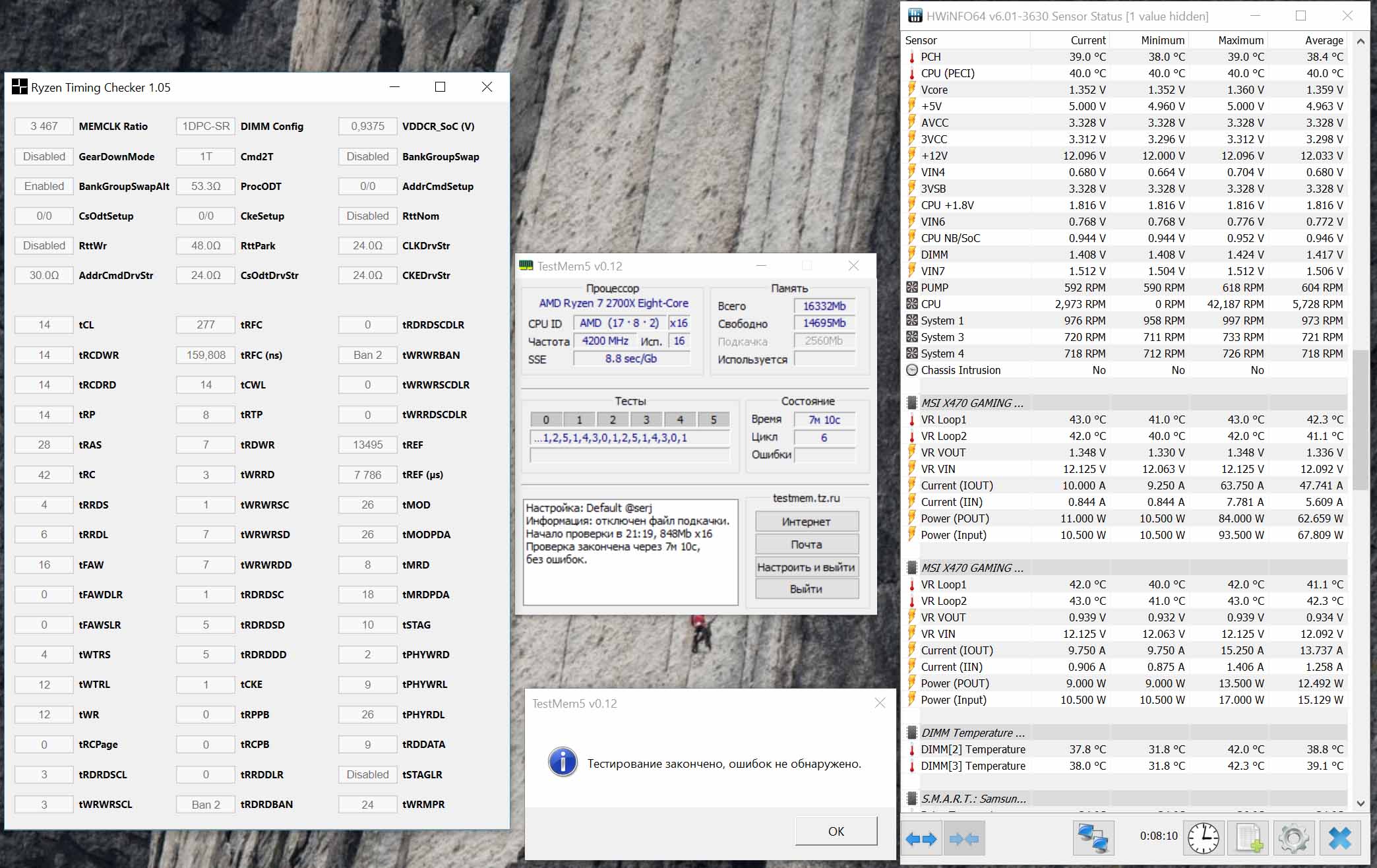Click the blue X close sensors icon
The height and width of the screenshot is (868, 1377).
tap(1339, 838)
